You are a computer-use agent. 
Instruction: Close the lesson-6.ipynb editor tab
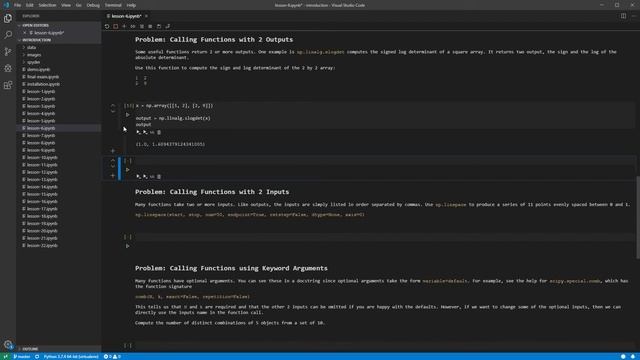(146, 16)
